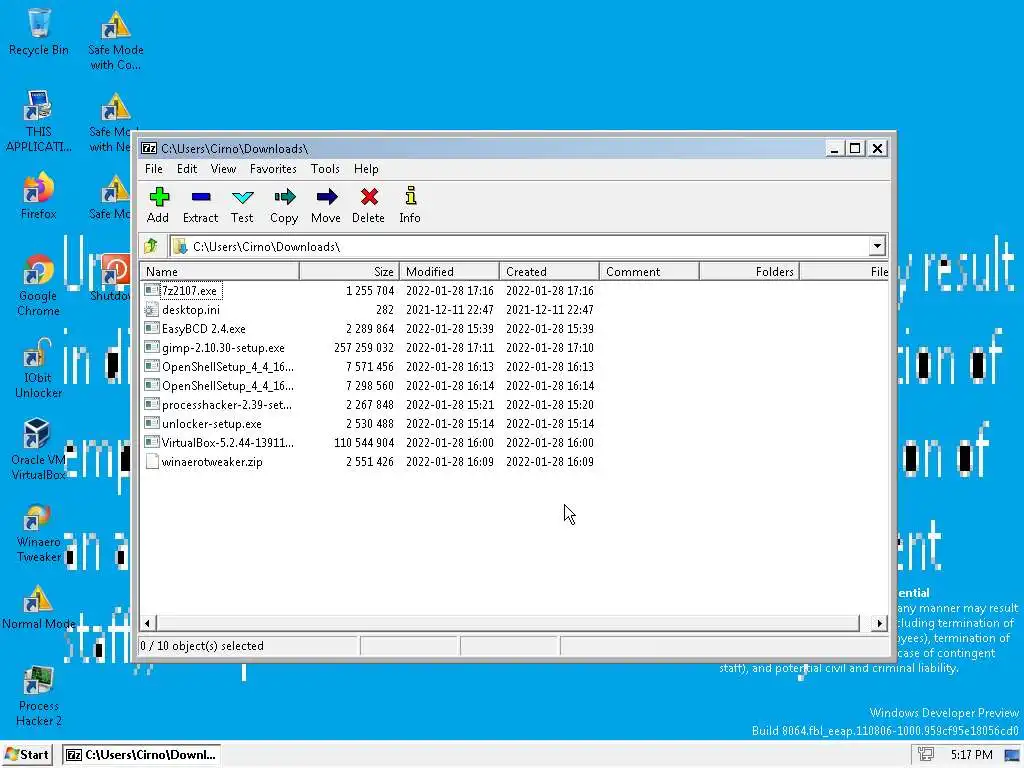Open the Info toolbar icon
Viewport: 1024px width, 768px height.
[x=410, y=197]
